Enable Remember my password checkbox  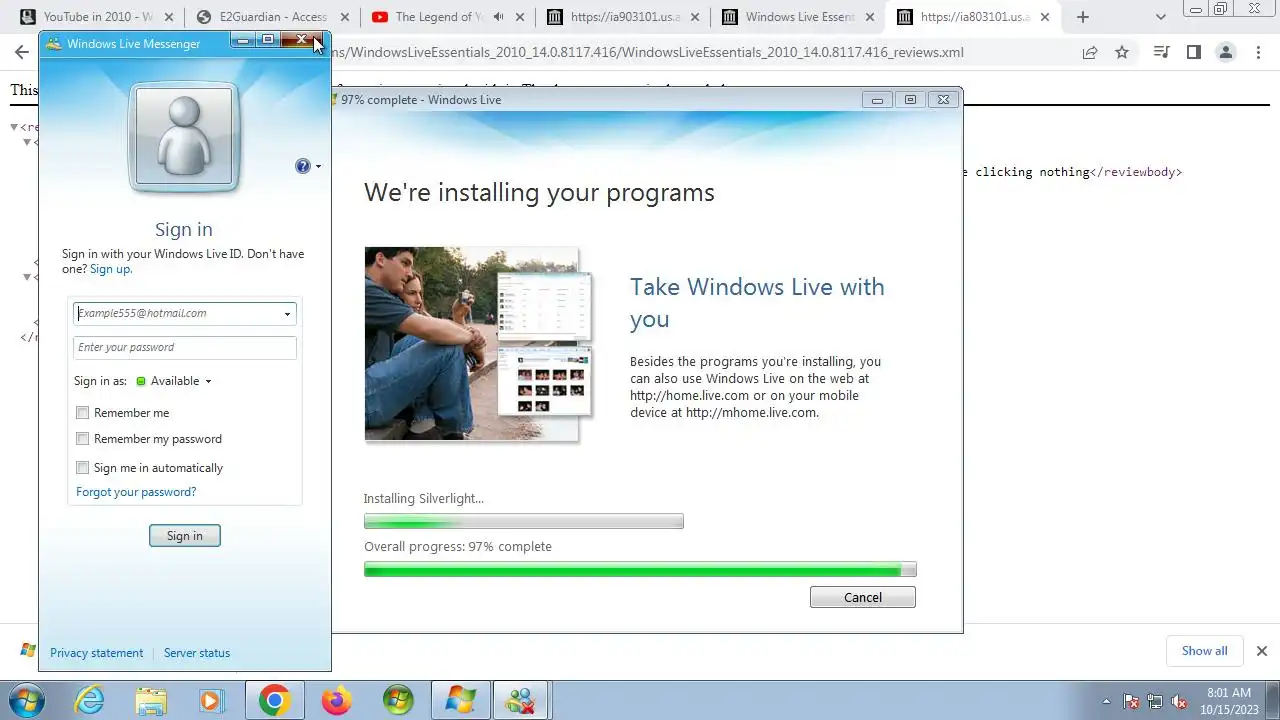(x=83, y=439)
